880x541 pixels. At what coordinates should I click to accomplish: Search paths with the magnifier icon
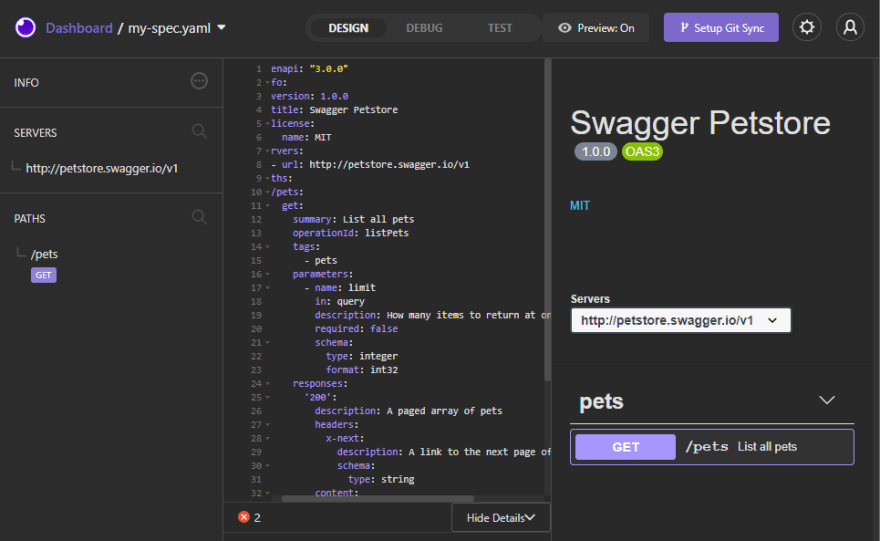coord(199,217)
